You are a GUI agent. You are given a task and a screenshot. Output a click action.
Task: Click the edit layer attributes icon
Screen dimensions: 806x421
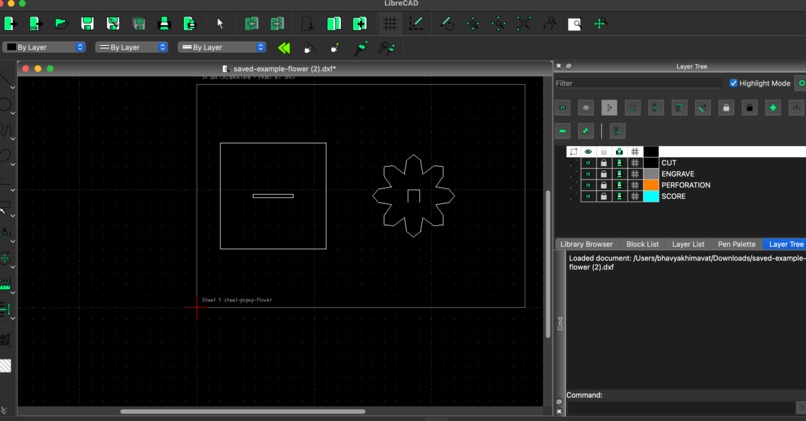point(585,131)
